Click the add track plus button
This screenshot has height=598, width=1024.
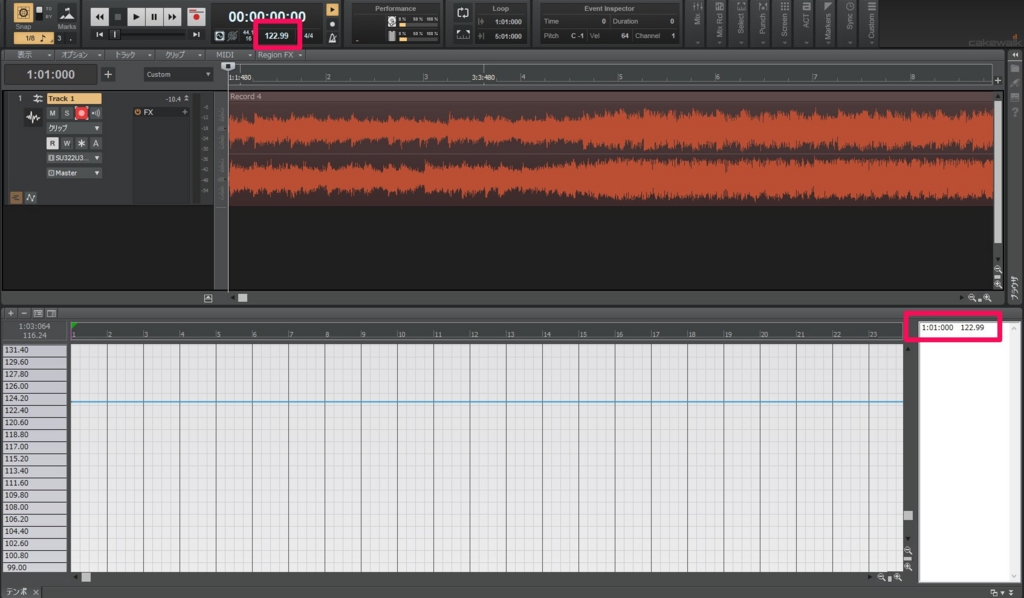[x=108, y=74]
